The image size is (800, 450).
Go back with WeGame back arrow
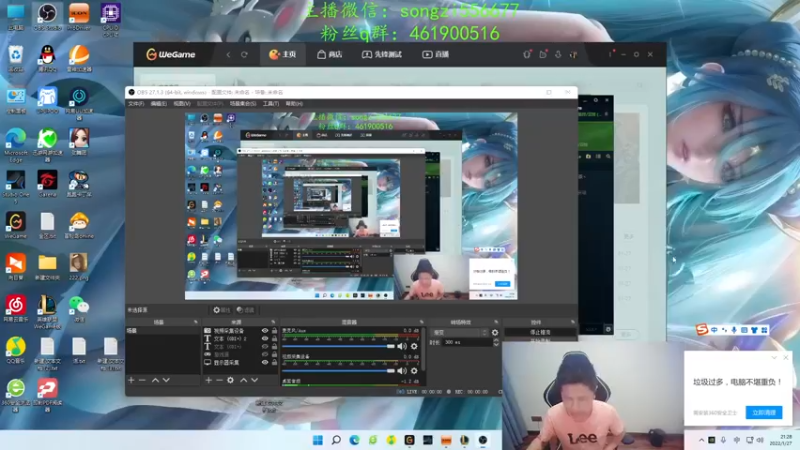click(x=228, y=55)
